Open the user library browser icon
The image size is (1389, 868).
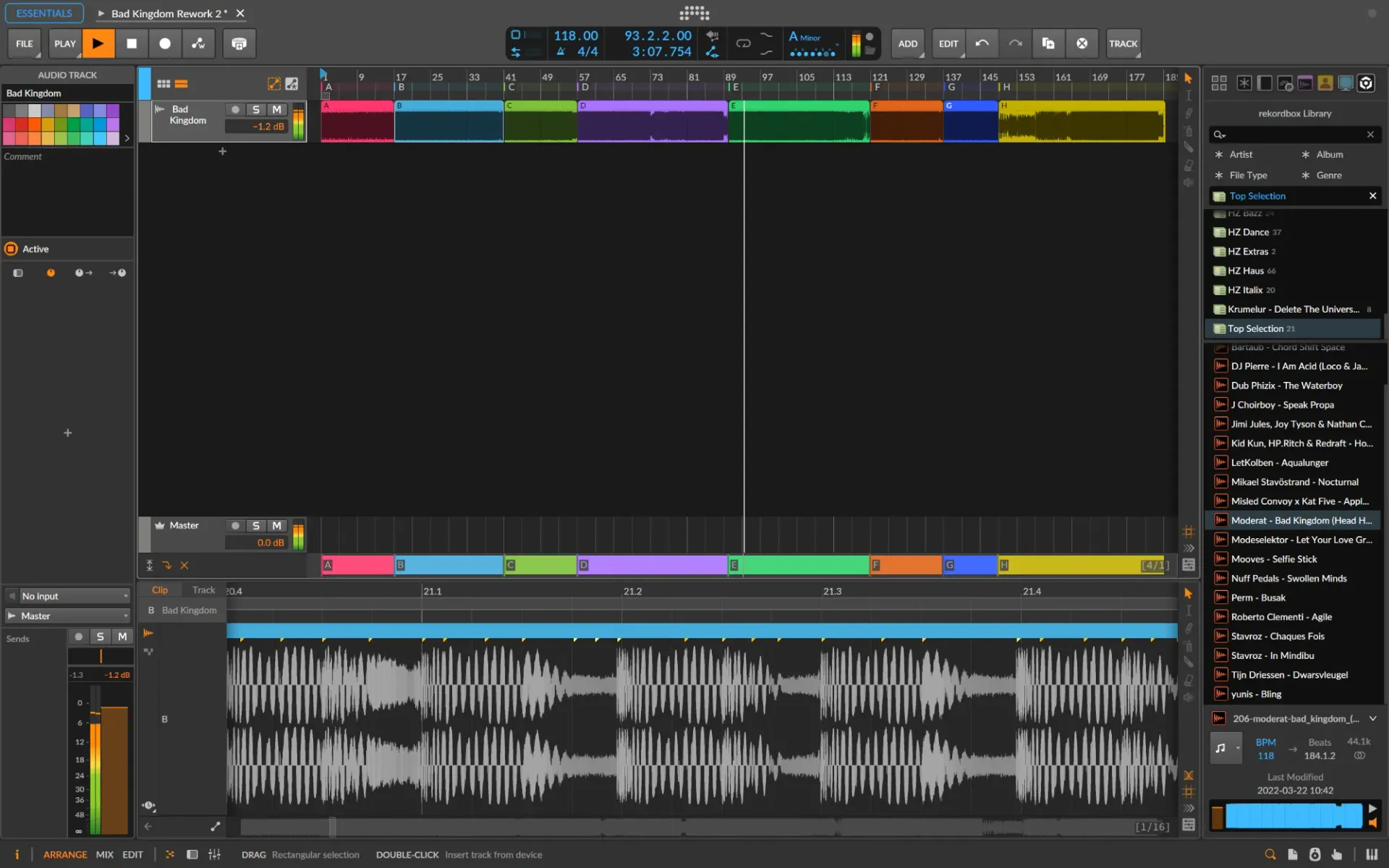(x=1325, y=83)
